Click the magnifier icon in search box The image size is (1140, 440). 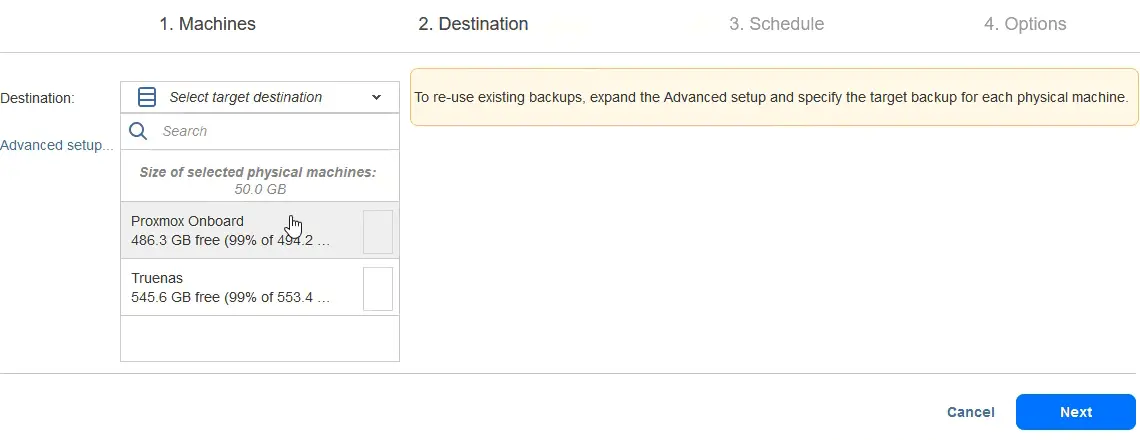click(139, 131)
